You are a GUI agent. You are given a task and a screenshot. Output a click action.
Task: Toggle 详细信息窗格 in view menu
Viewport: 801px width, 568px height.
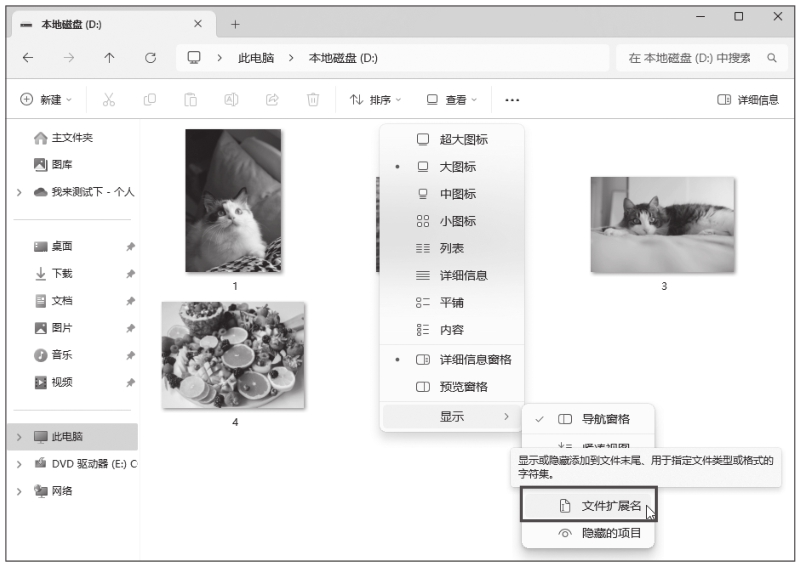[452, 360]
